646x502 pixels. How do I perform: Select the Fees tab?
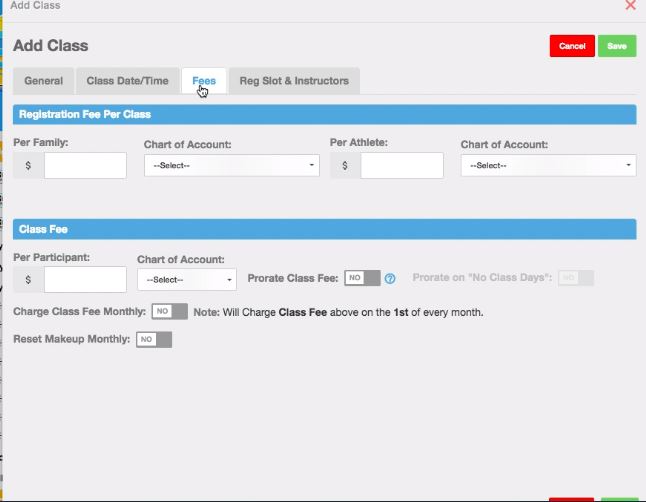point(204,81)
